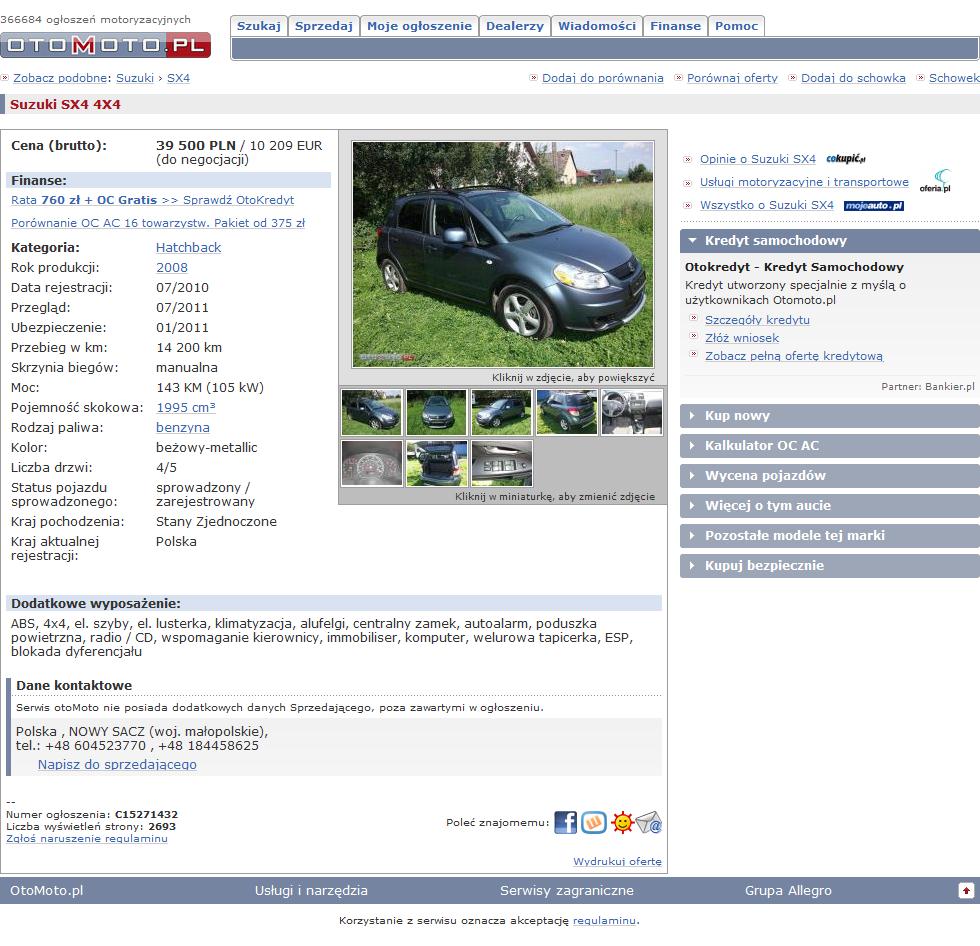The image size is (980, 946).
Task: Click the Schowek link at top right
Action: [954, 78]
